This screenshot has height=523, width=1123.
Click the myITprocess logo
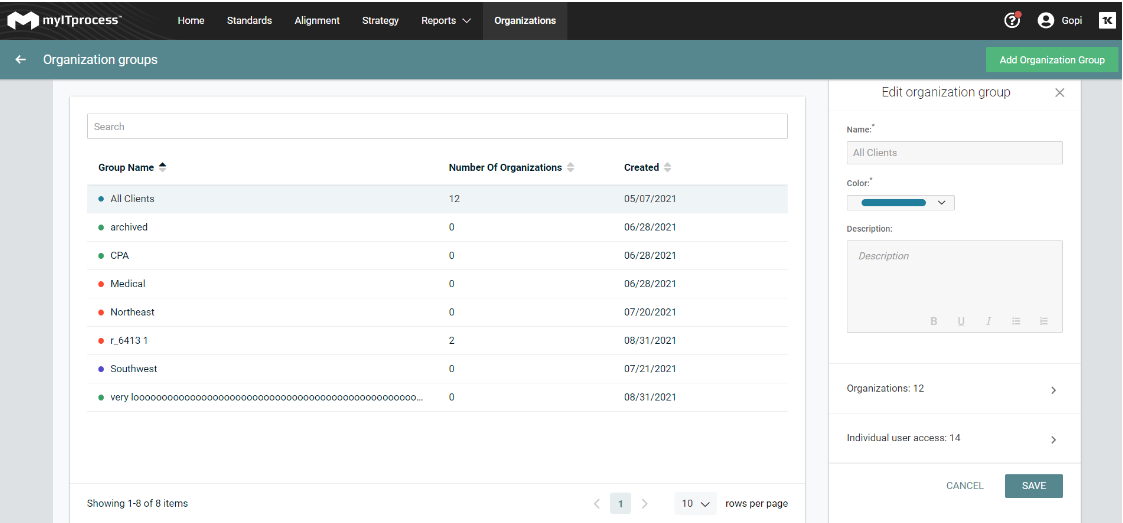pos(65,20)
